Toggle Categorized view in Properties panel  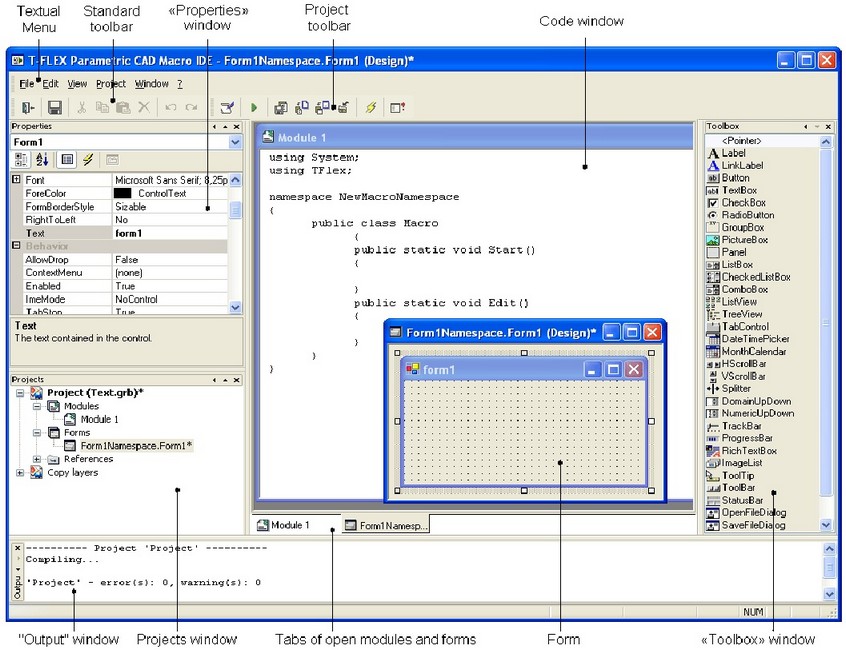point(22,160)
